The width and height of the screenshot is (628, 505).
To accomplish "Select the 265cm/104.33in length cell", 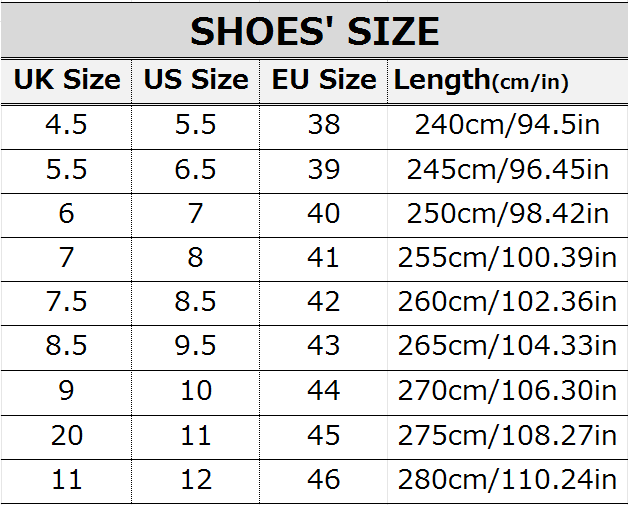I will click(x=507, y=346).
